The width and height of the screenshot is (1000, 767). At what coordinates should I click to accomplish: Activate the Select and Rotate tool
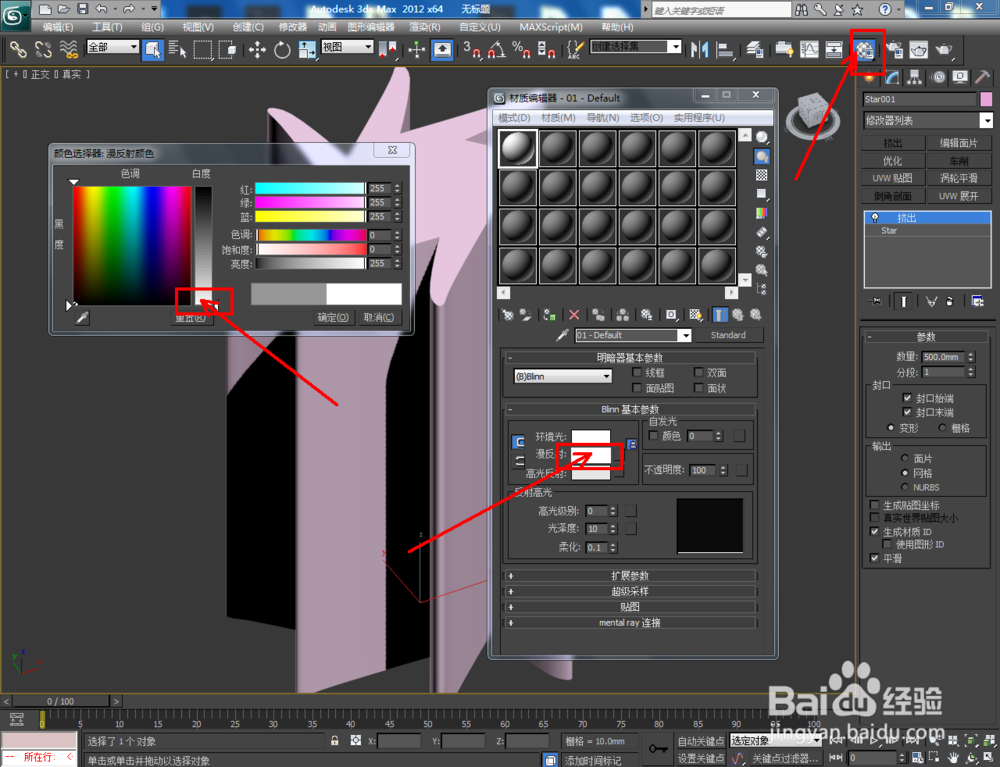pos(283,50)
